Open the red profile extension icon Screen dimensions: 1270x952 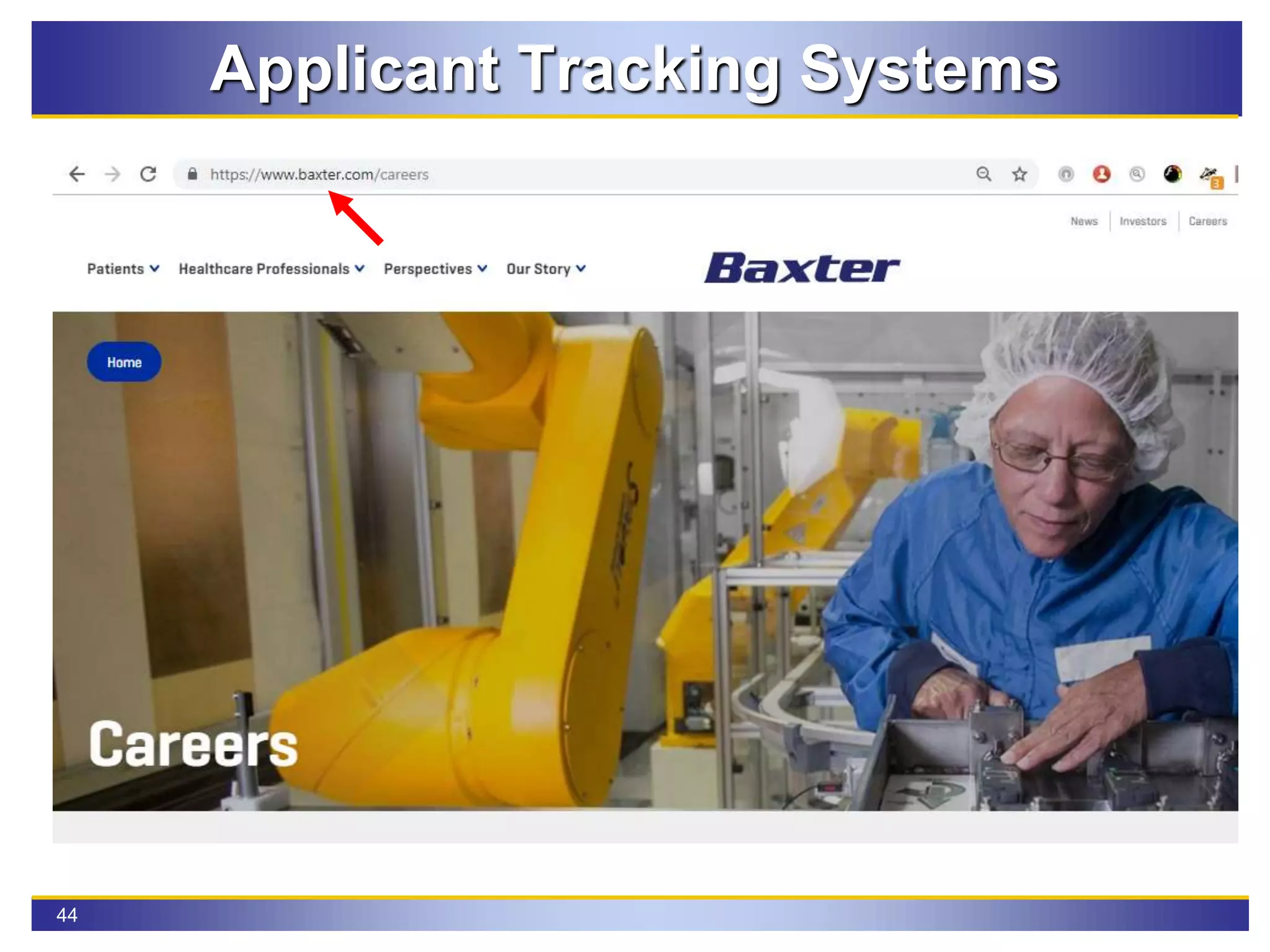(1101, 174)
